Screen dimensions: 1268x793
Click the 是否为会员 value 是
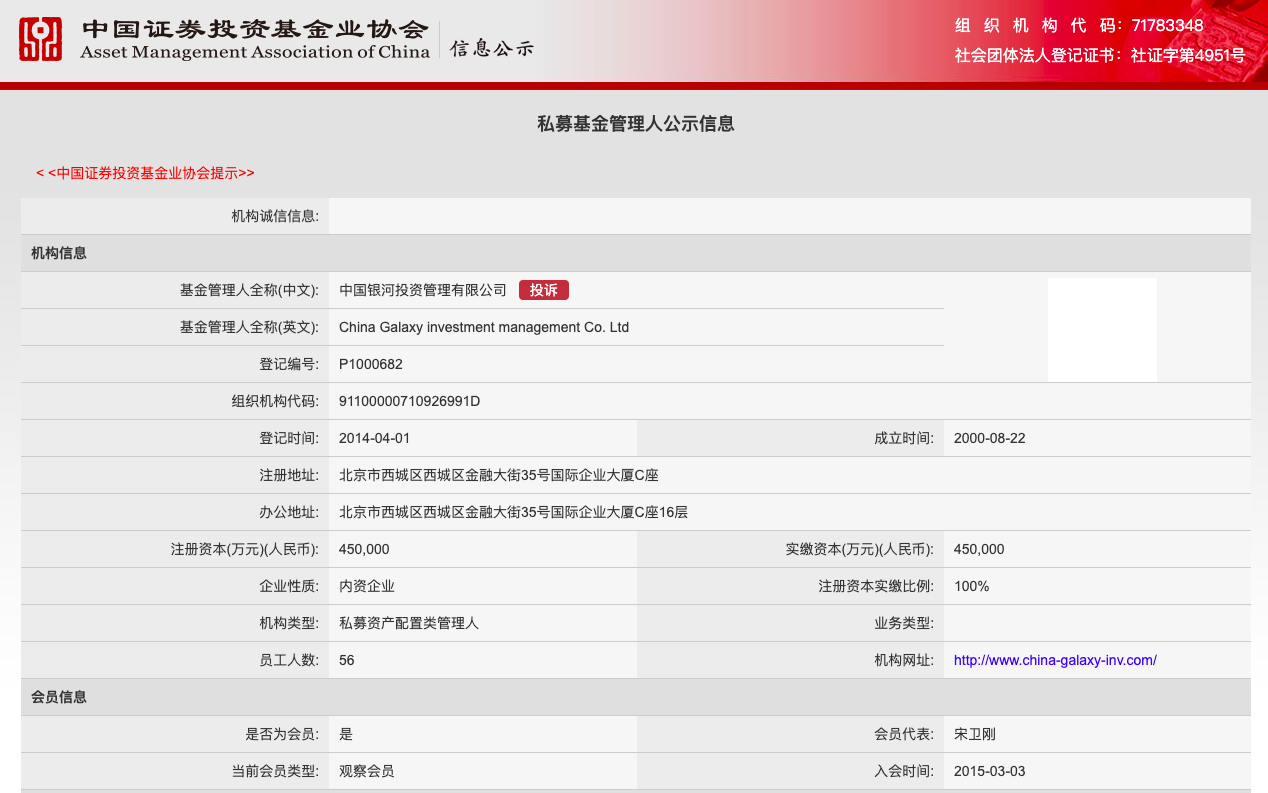pos(346,734)
